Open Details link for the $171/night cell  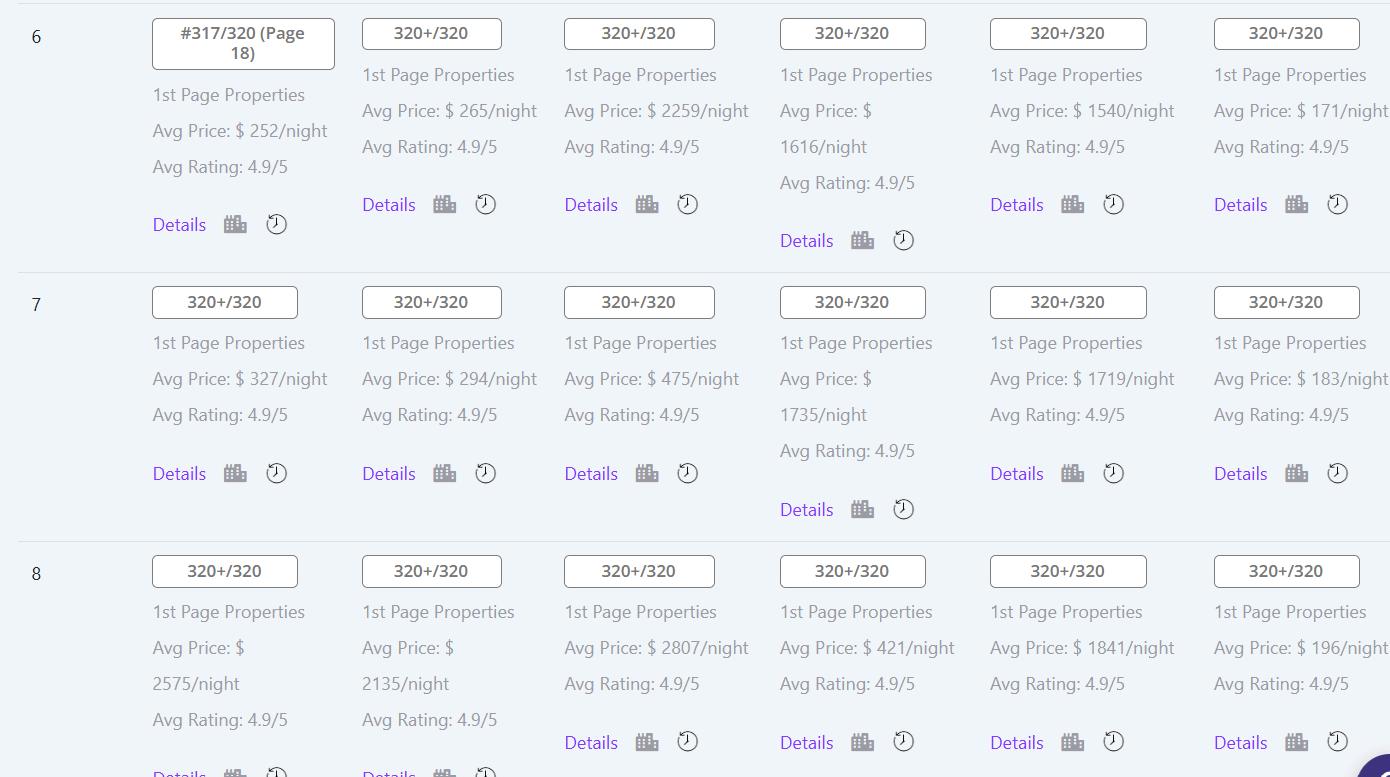pyautogui.click(x=1241, y=205)
